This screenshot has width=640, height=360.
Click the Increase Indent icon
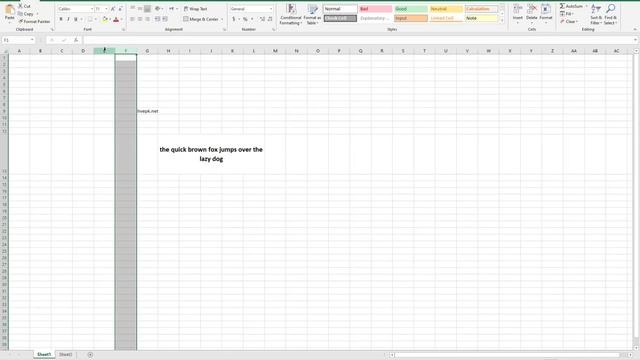[x=165, y=19]
